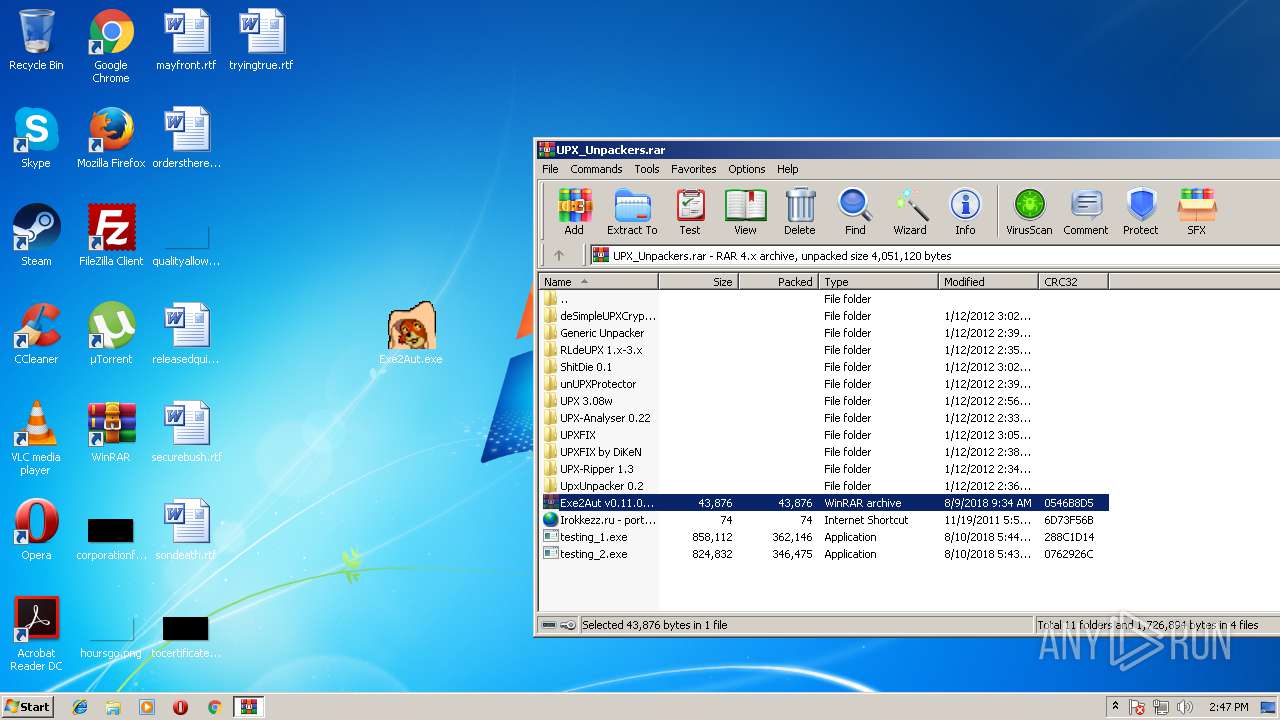Viewport: 1280px width, 720px height.
Task: Open the Find magnifier tool
Action: click(855, 212)
